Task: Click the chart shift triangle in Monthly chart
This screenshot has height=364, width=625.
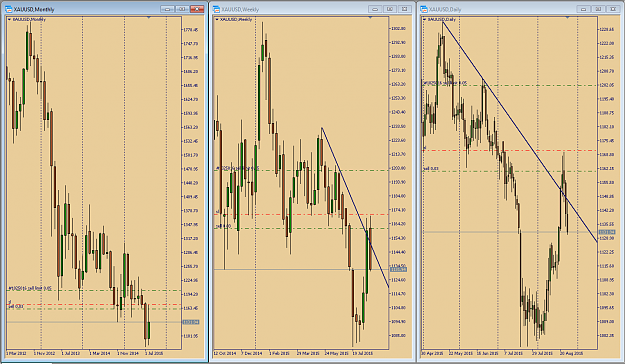Action: coord(149,18)
